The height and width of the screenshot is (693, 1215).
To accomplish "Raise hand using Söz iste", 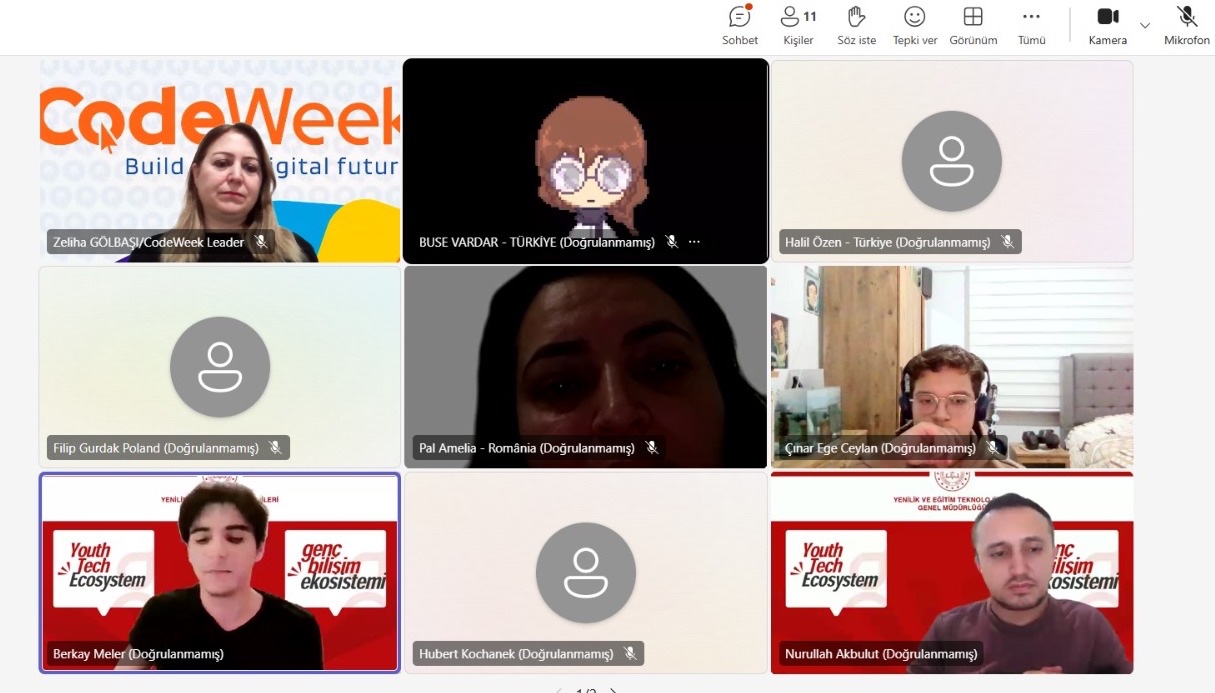I will click(856, 26).
